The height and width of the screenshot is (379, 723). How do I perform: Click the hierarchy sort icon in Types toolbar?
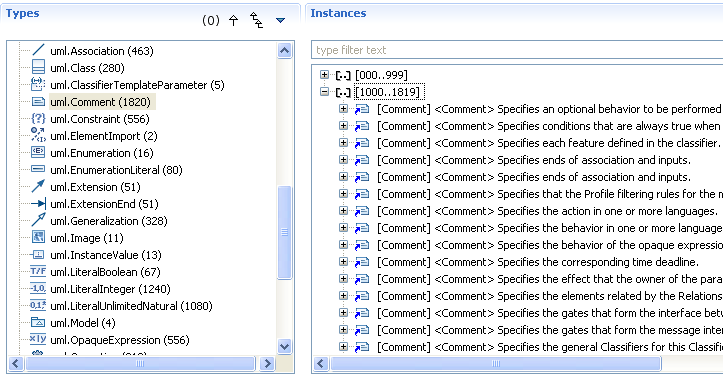pyautogui.click(x=256, y=20)
